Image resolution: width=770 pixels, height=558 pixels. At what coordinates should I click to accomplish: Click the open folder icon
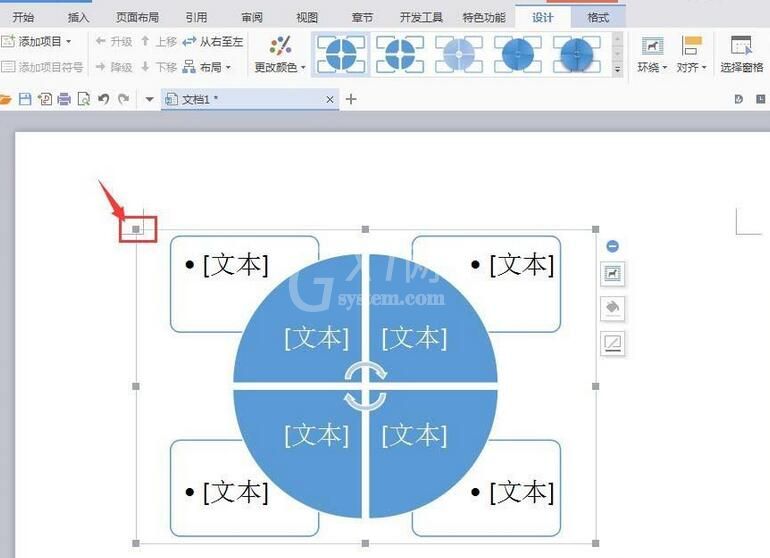pyautogui.click(x=5, y=100)
